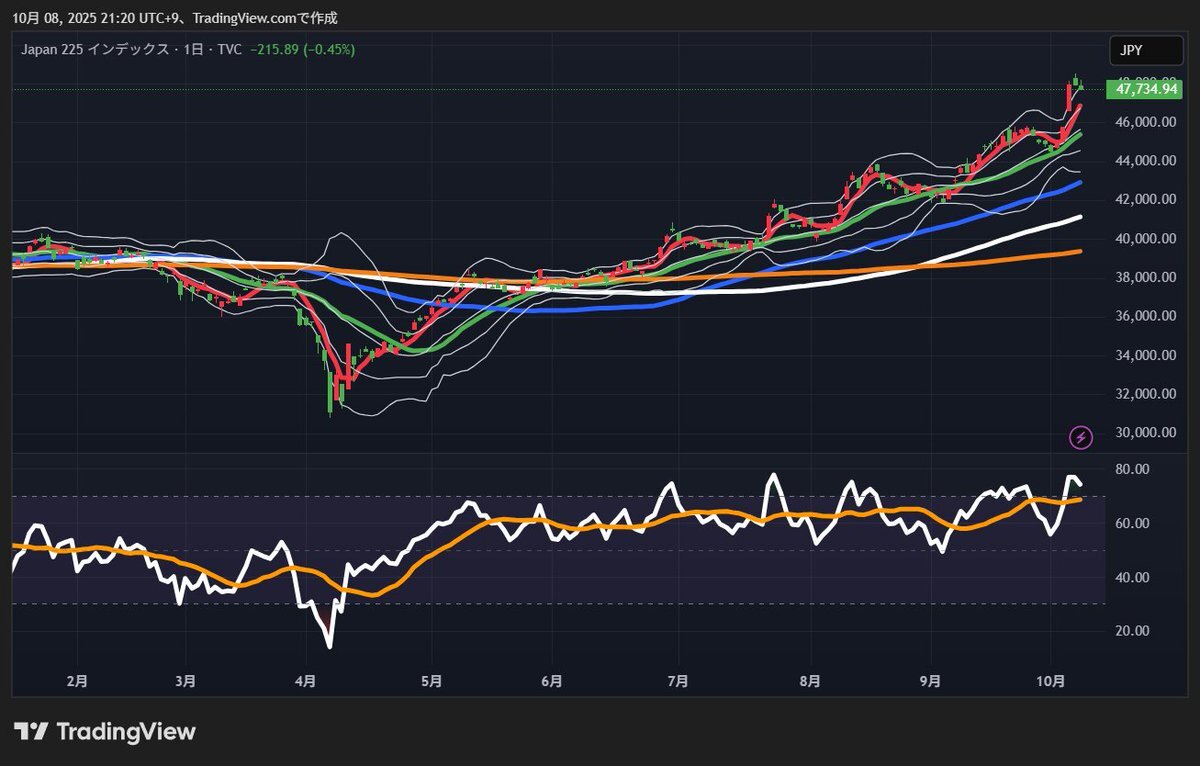Click the -215.89 (-0.45%) price change text

(x=302, y=49)
